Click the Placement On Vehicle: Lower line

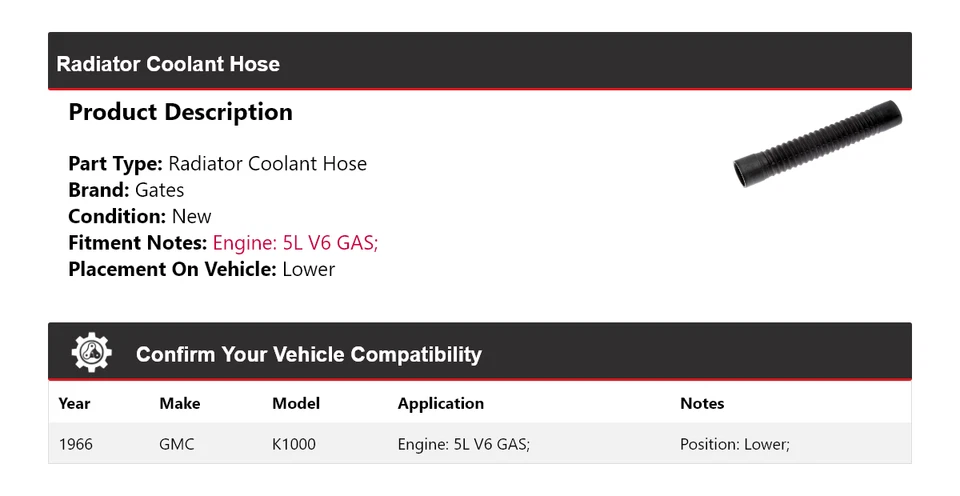pyautogui.click(x=201, y=269)
